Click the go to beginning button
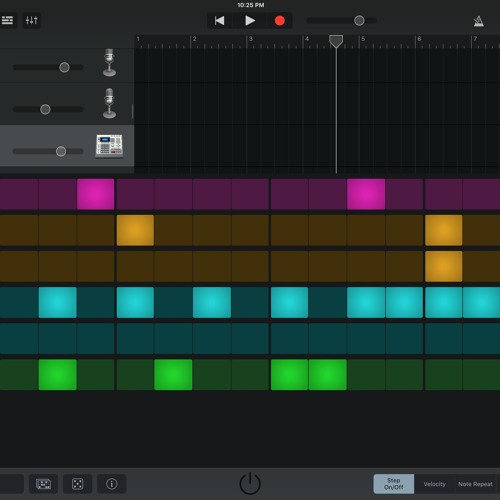 pos(219,21)
